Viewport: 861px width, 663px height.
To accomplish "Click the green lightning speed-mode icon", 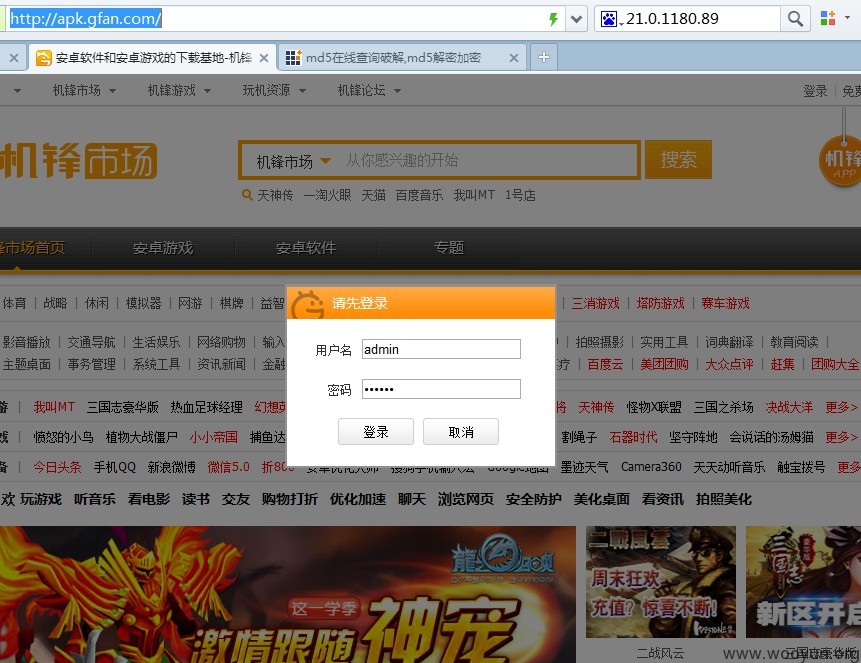I will point(554,20).
